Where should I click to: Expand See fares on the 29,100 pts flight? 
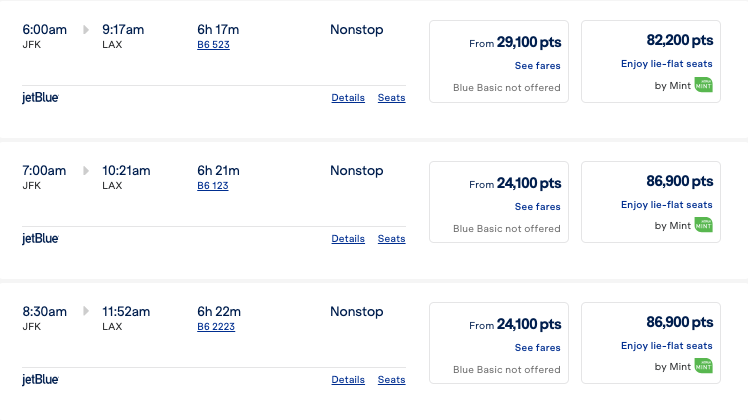[537, 66]
